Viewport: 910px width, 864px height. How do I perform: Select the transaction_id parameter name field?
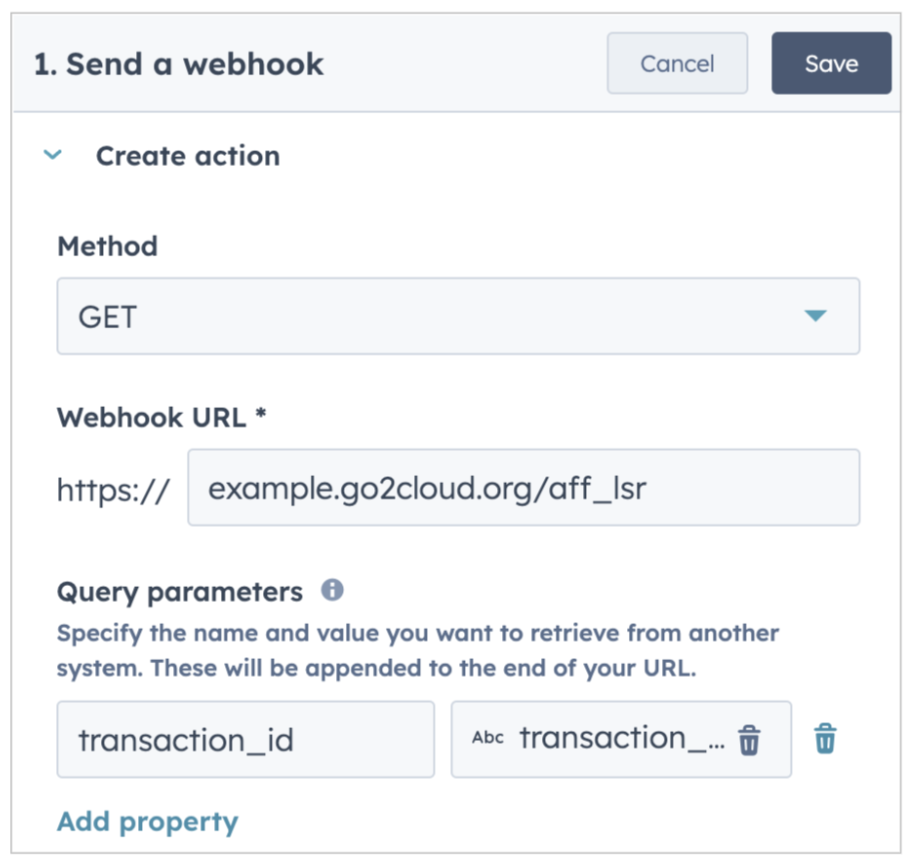point(245,739)
